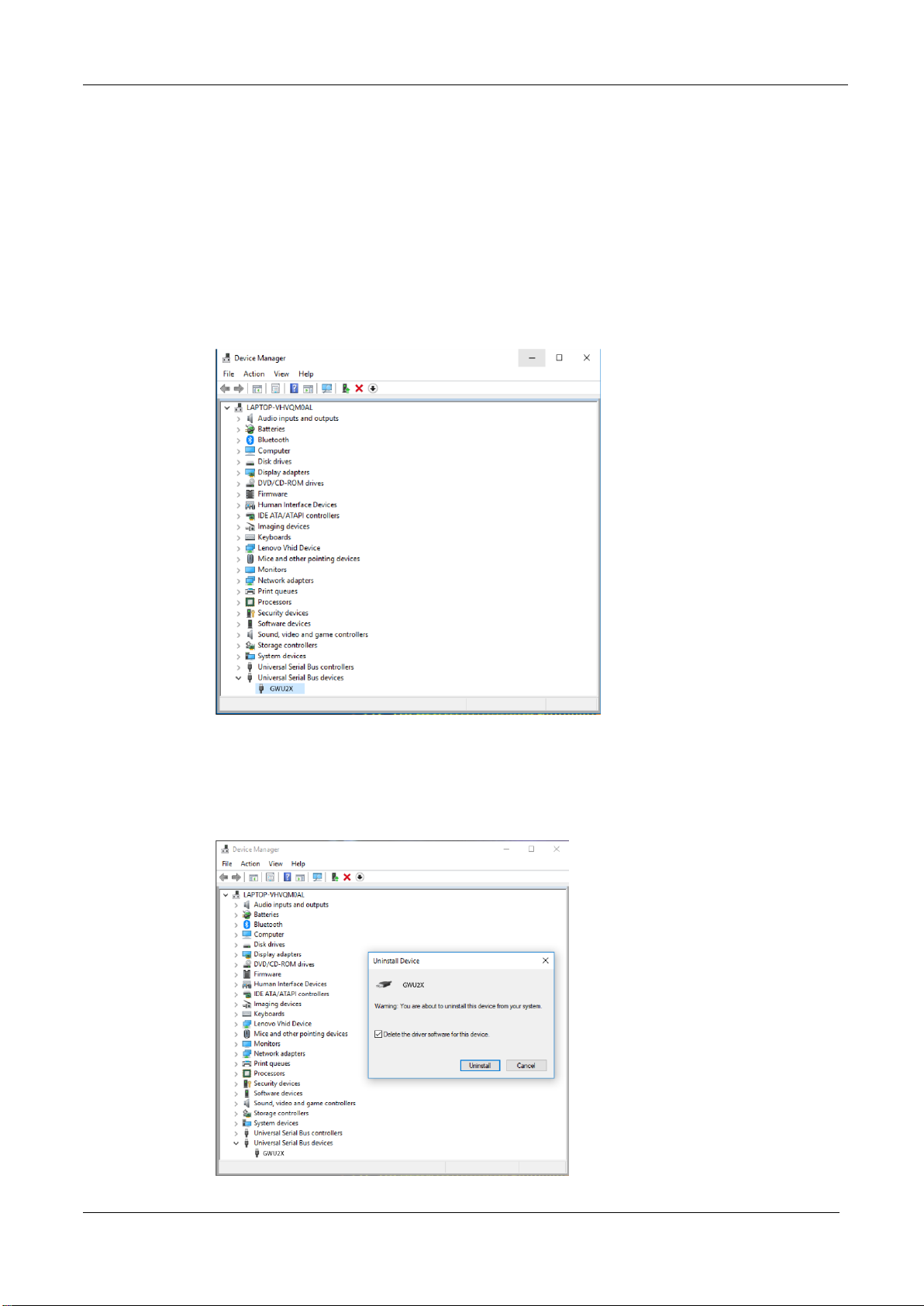Viewport: 924px width, 1306px height.
Task: Click Bluetooth icon in lower Device Manager tree
Action: click(x=247, y=925)
